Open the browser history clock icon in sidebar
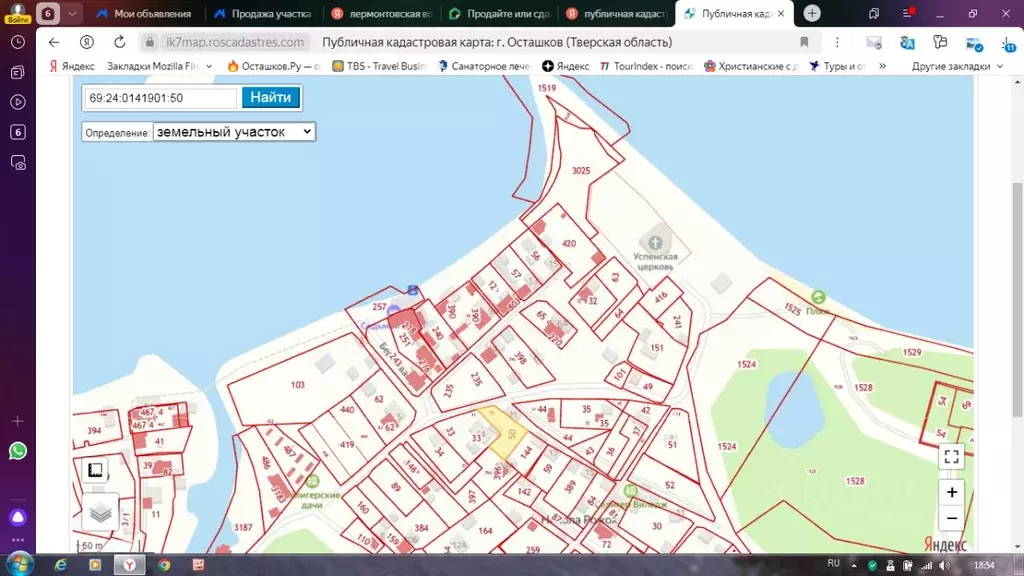Viewport: 1024px width, 576px height. pyautogui.click(x=18, y=42)
